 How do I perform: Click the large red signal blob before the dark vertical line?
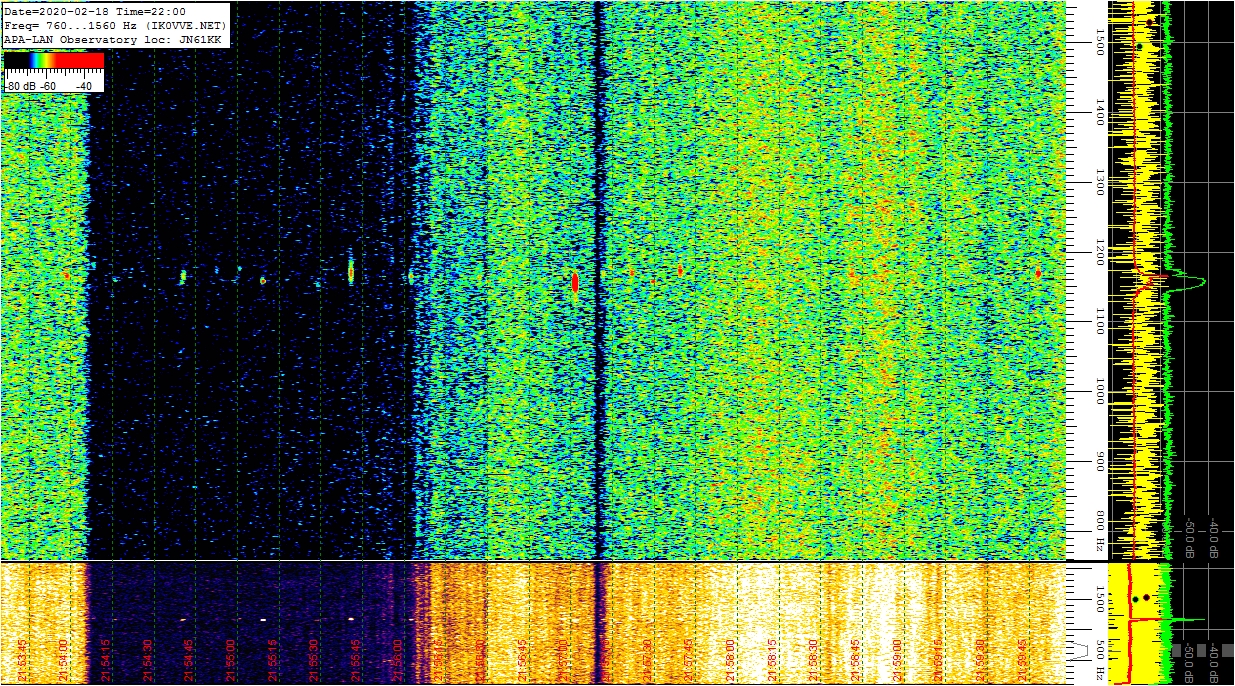[575, 282]
